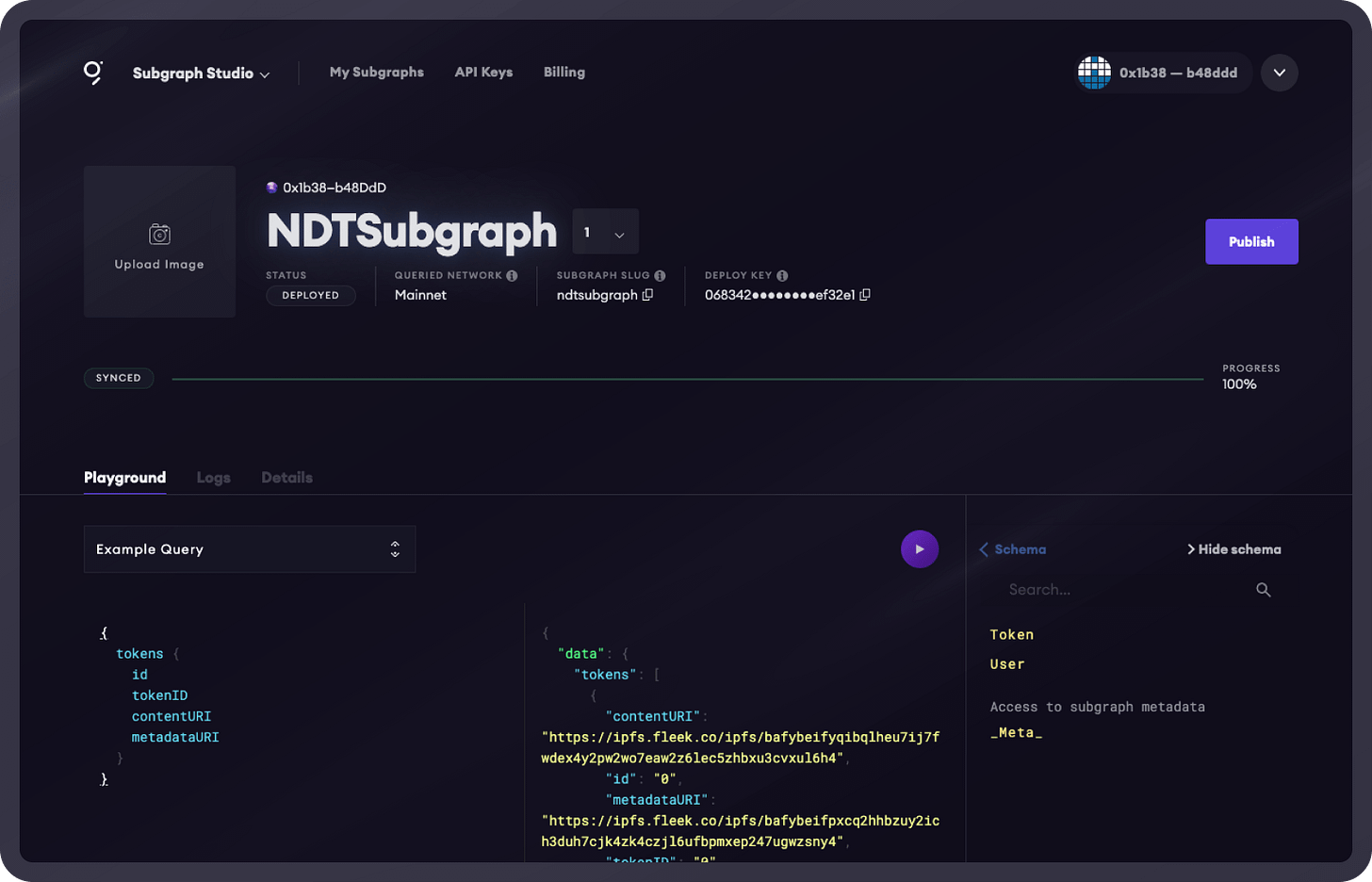Click contentURI field in query editor
The height and width of the screenshot is (882, 1372).
pyautogui.click(x=171, y=716)
